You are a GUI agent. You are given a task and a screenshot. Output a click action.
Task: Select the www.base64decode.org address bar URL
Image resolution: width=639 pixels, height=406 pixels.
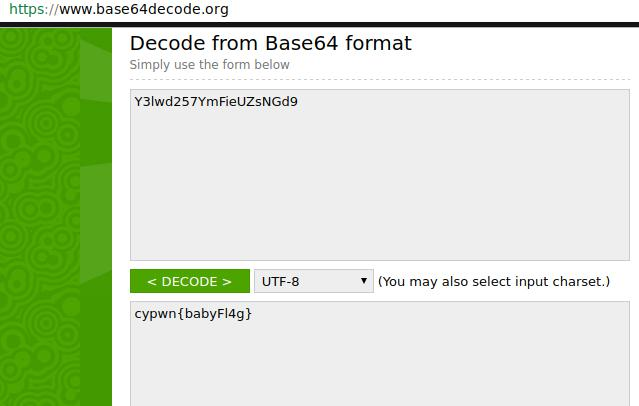click(x=119, y=9)
